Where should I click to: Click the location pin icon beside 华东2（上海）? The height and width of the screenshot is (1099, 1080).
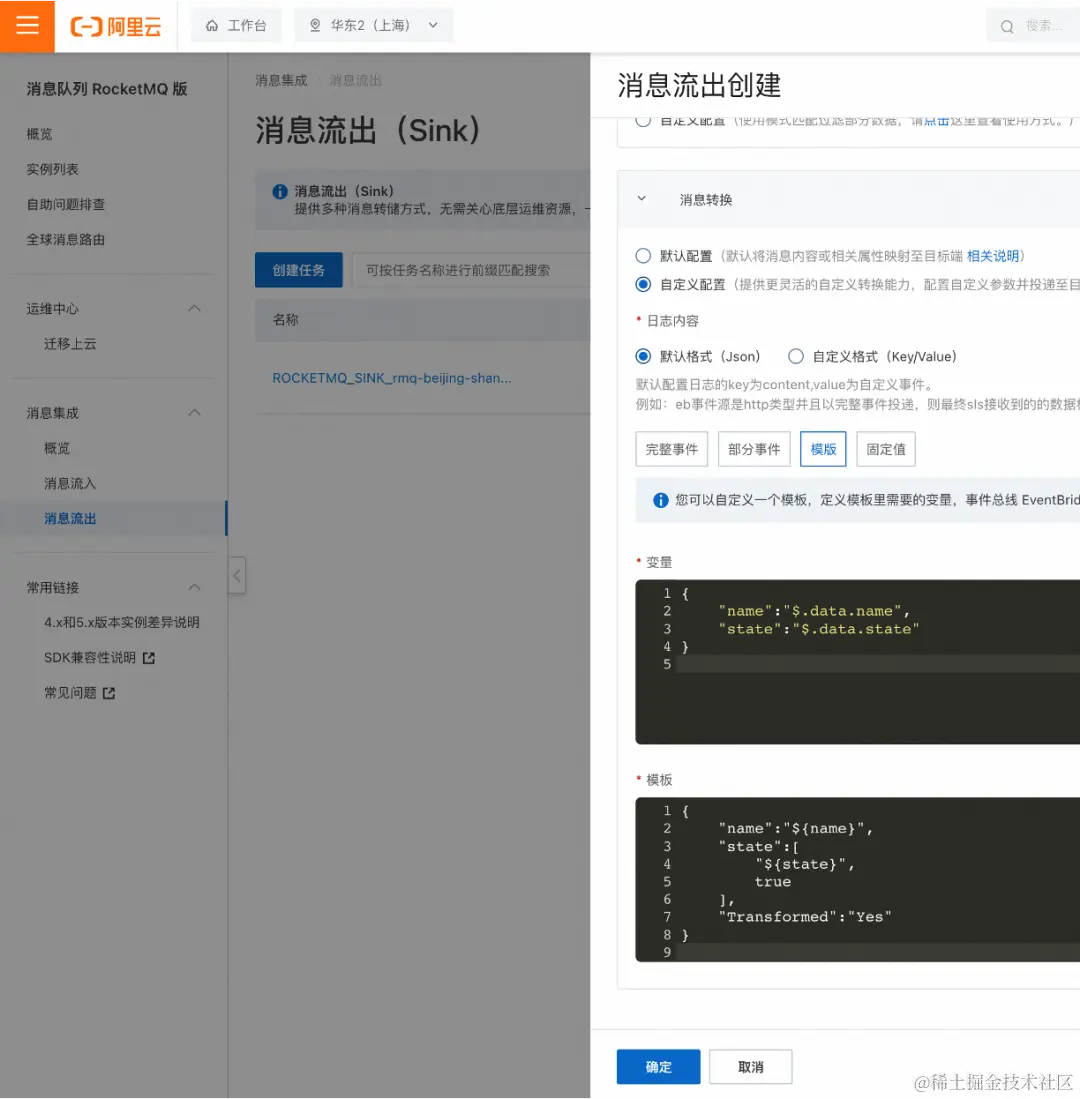click(x=313, y=26)
